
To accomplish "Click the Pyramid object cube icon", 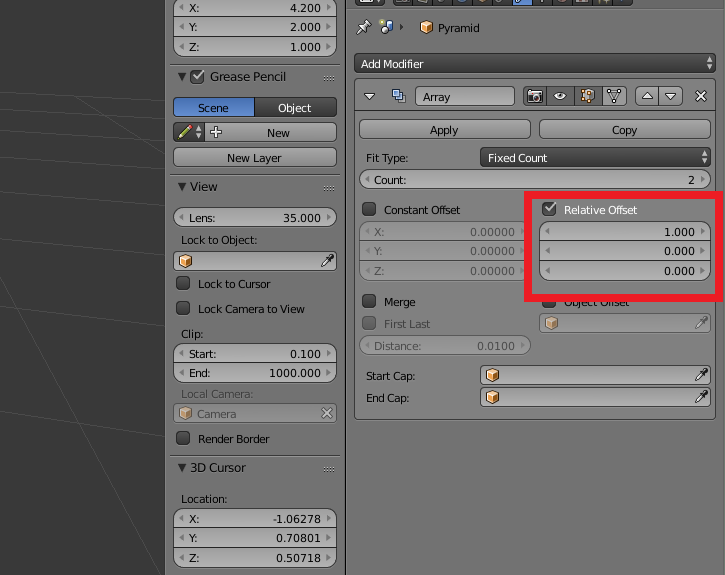I will coord(426,27).
